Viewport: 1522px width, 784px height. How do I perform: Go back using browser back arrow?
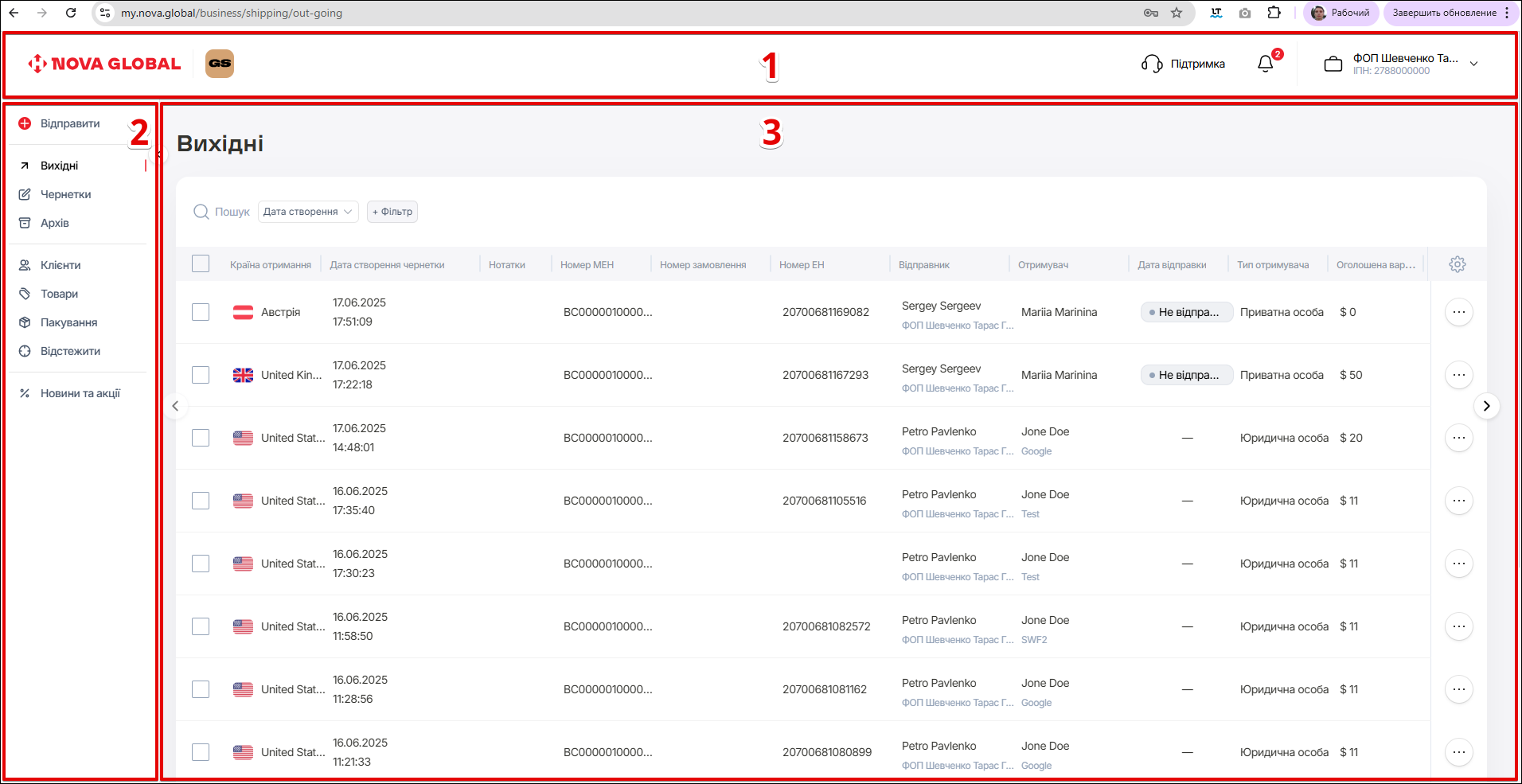[x=14, y=13]
